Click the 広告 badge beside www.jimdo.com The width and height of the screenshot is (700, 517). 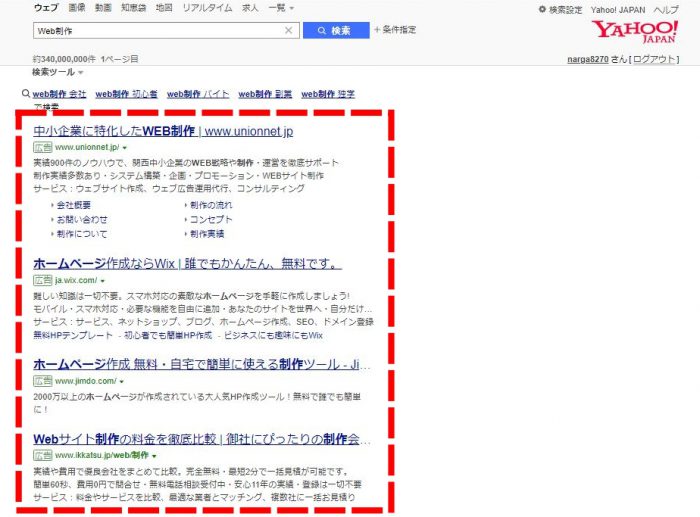(x=43, y=381)
